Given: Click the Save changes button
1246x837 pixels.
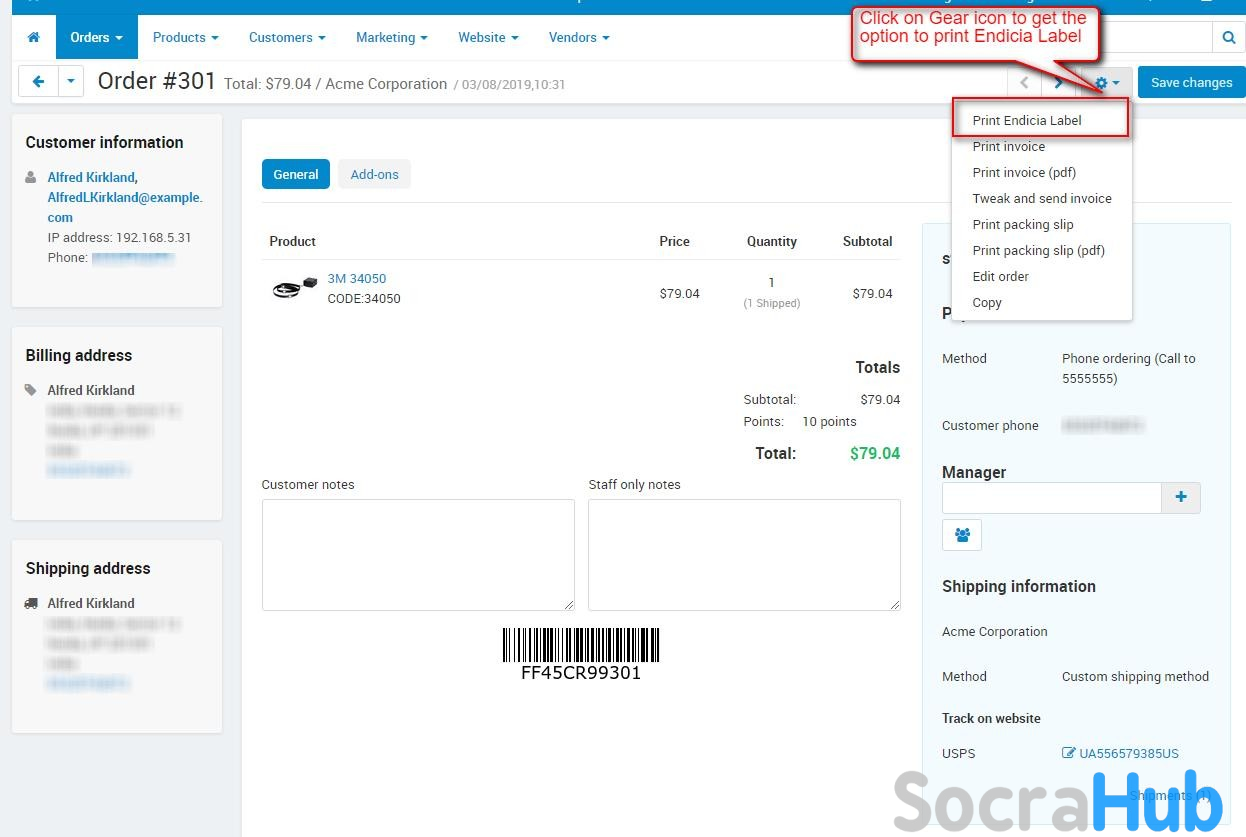Looking at the screenshot, I should click(1191, 83).
